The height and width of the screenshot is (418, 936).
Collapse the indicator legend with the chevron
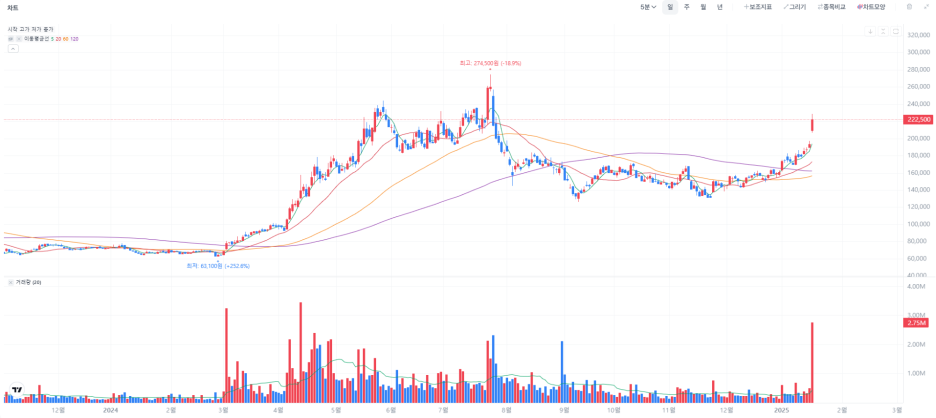13,48
